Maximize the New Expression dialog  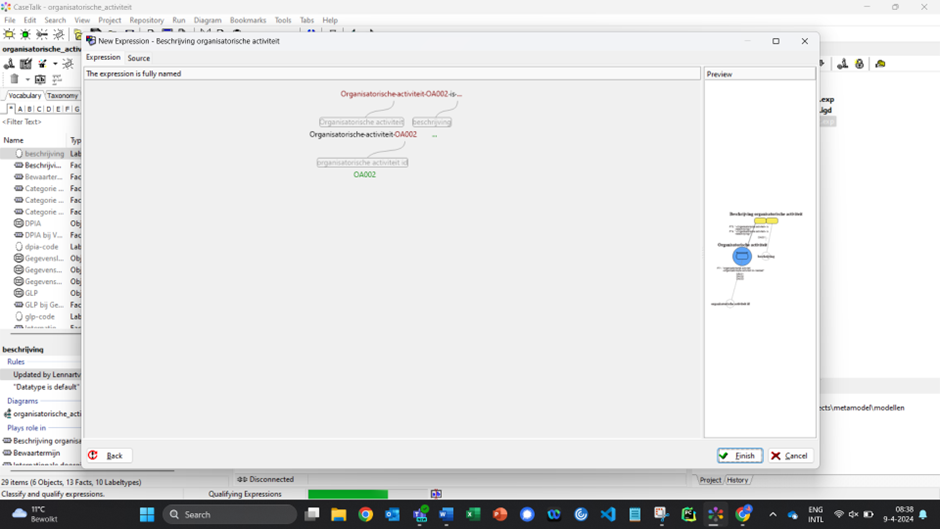tap(776, 41)
